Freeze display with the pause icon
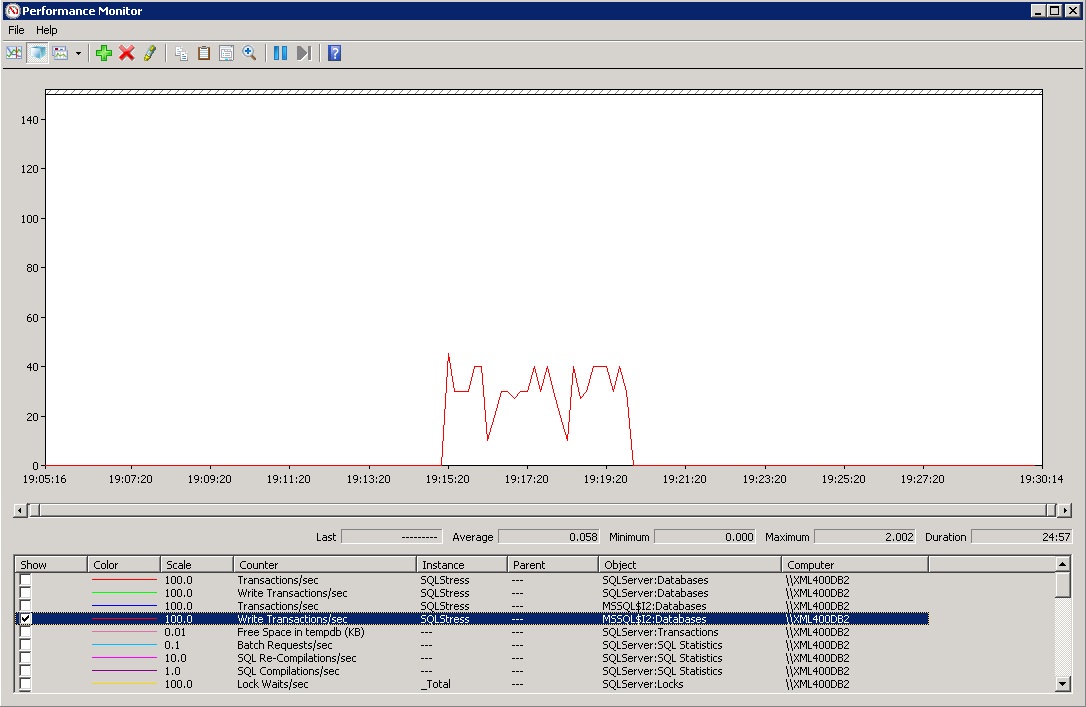Screen dimensions: 1086x707 [280, 53]
